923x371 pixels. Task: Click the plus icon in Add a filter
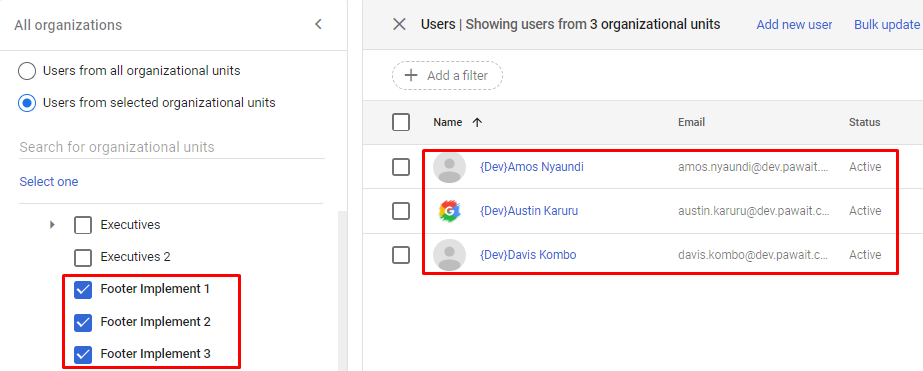(411, 75)
